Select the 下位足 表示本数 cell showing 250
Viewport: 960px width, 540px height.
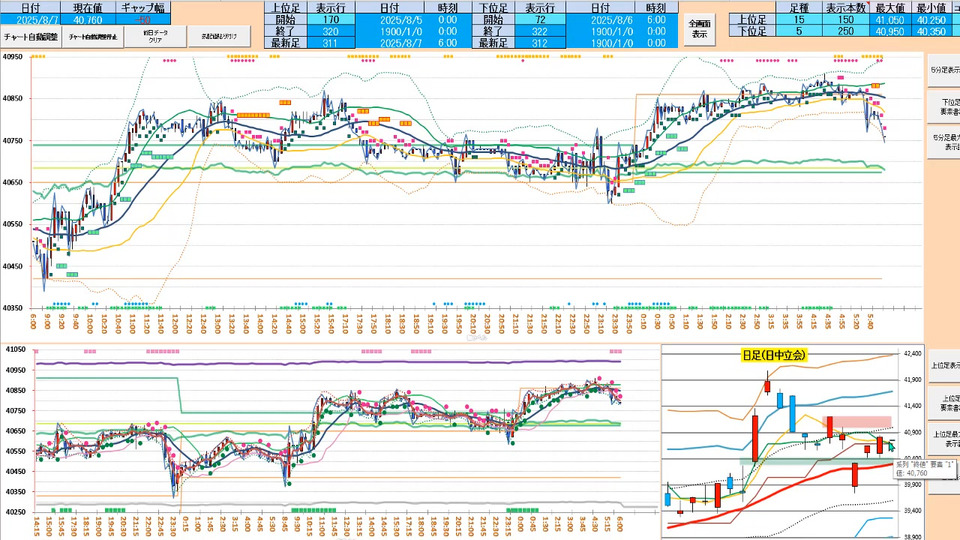click(x=847, y=31)
